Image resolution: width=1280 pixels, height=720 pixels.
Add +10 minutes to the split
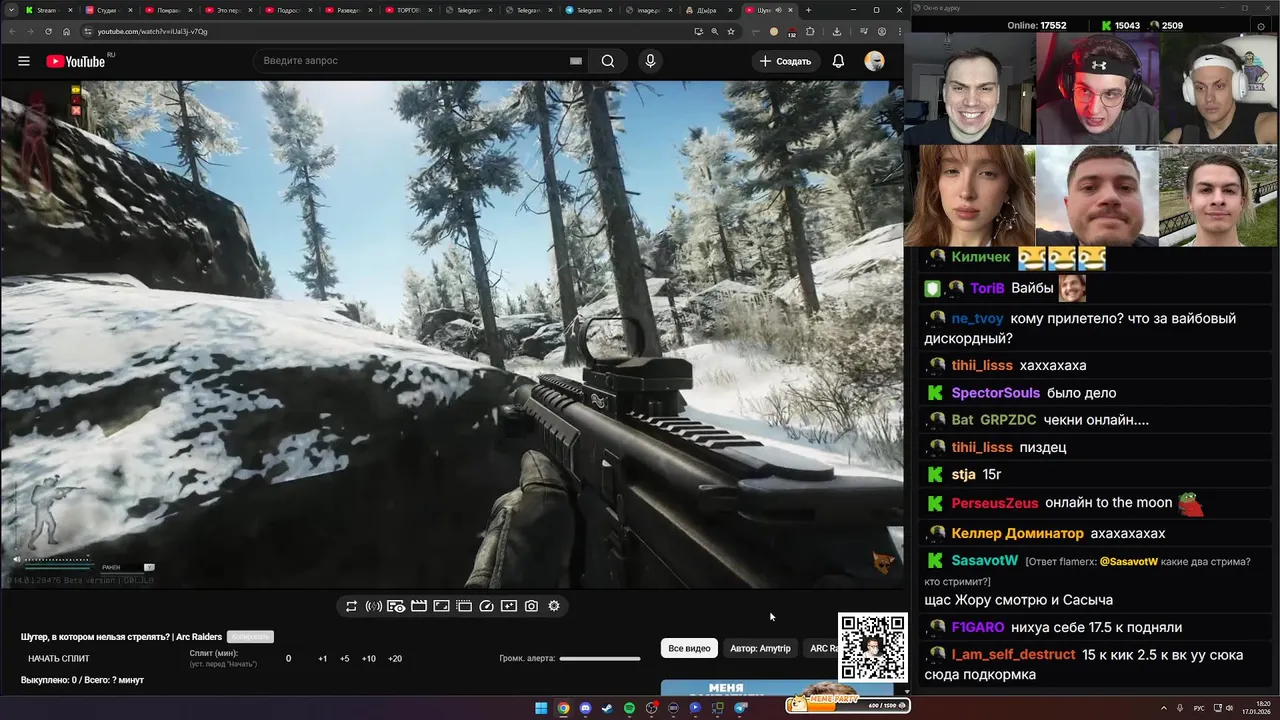369,659
